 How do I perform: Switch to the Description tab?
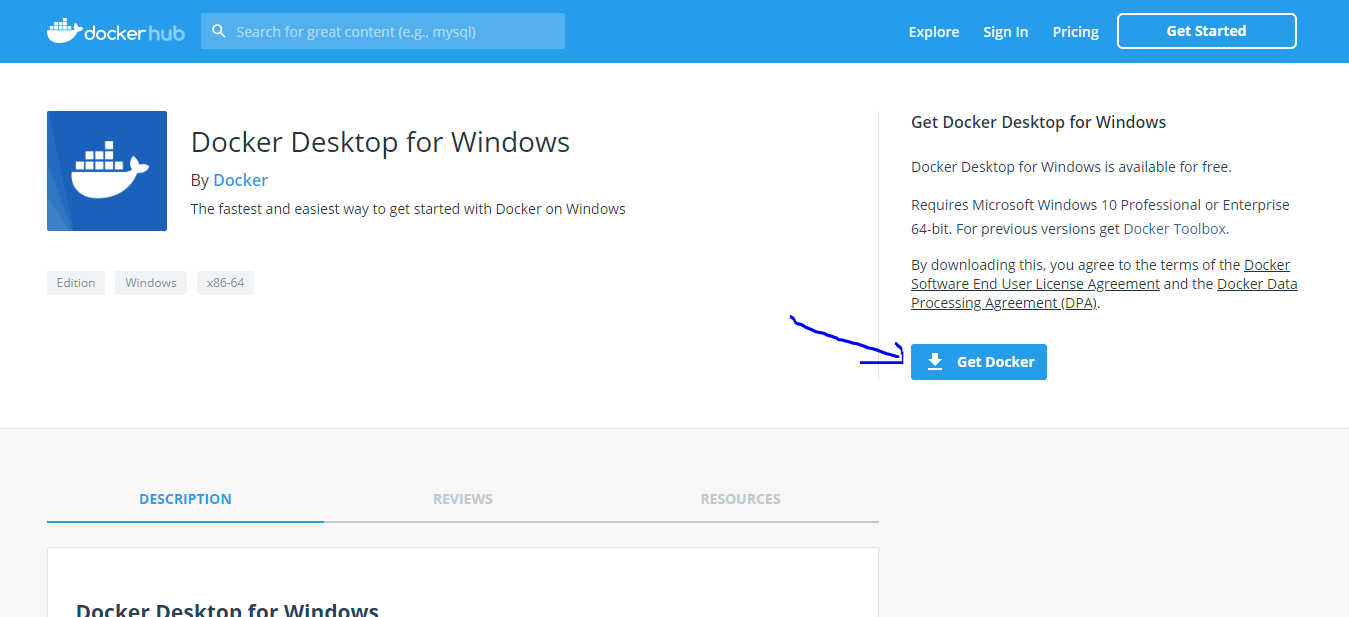tap(185, 499)
